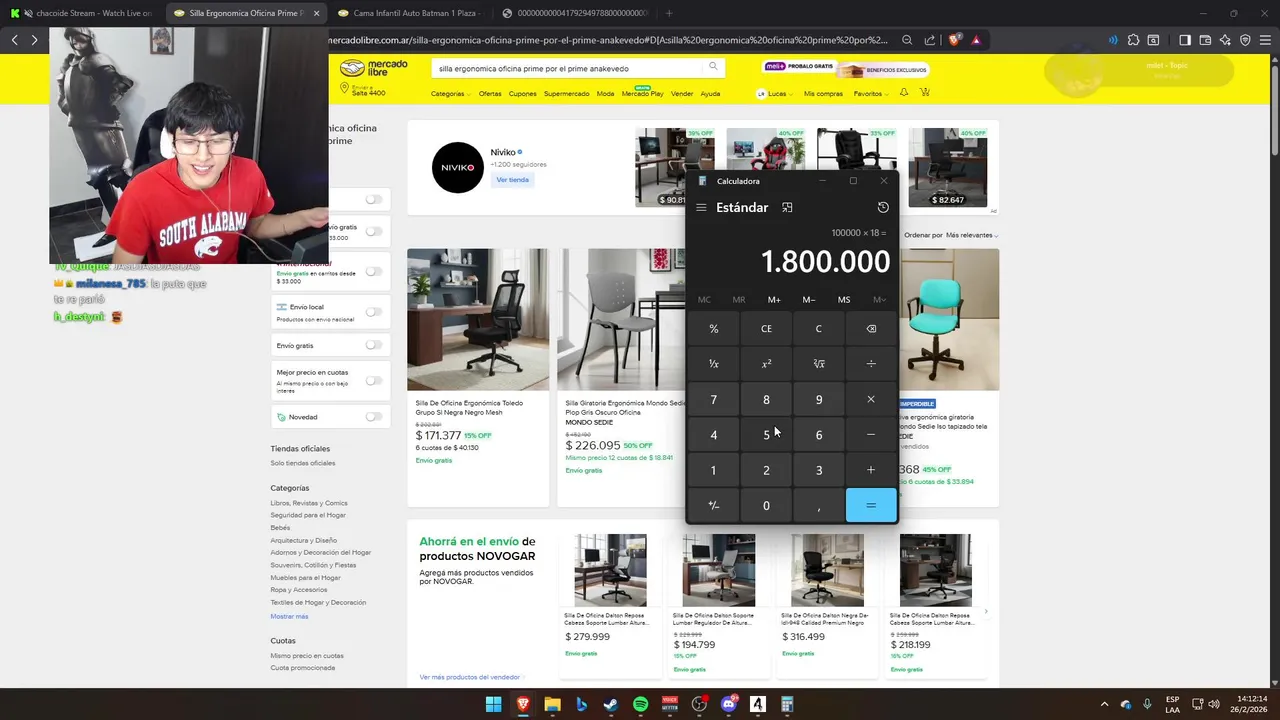1280x720 pixels.
Task: Open the calculator history icon
Action: 883,208
